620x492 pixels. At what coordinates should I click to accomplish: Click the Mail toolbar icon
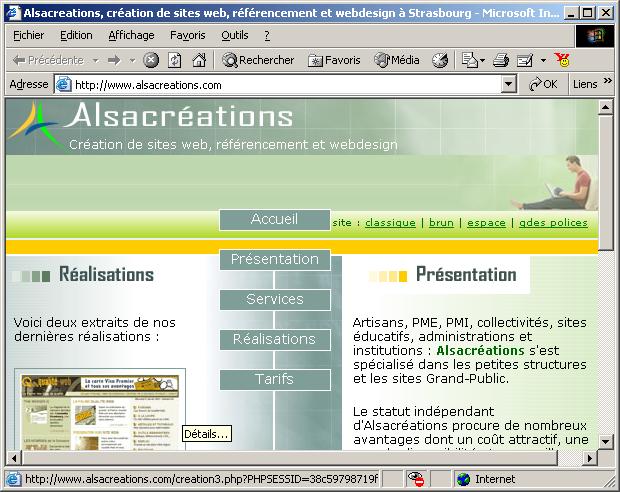point(470,60)
